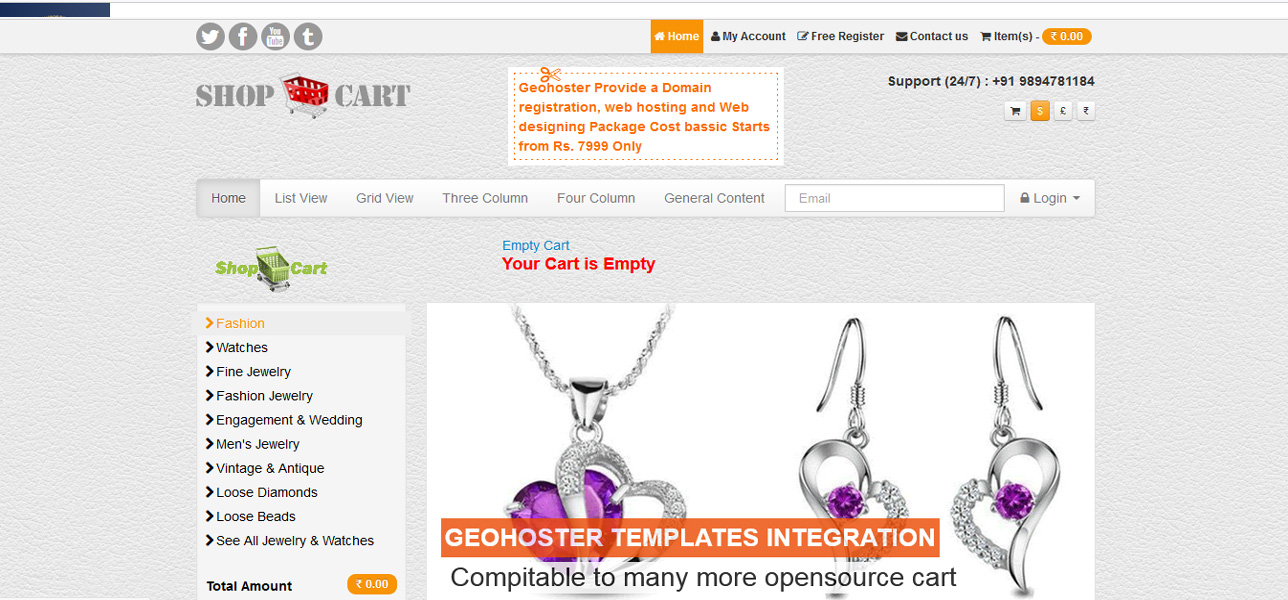This screenshot has height=600, width=1288.
Task: Go to My Account
Action: pos(748,36)
